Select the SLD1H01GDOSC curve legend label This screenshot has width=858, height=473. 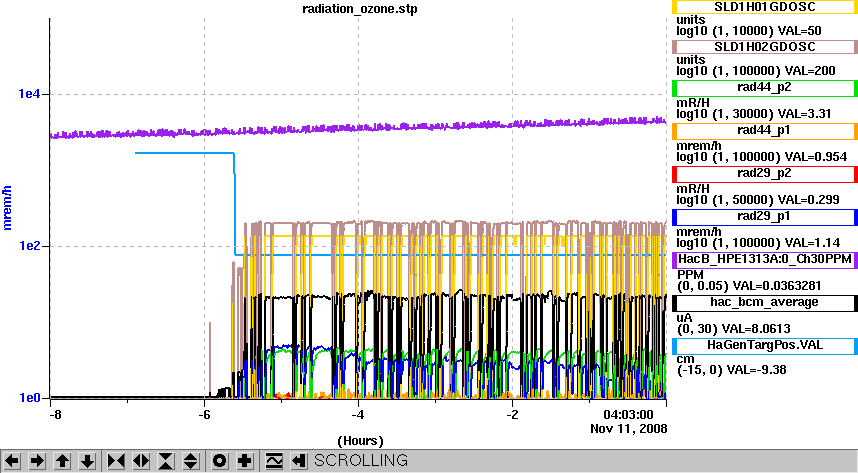coord(764,7)
